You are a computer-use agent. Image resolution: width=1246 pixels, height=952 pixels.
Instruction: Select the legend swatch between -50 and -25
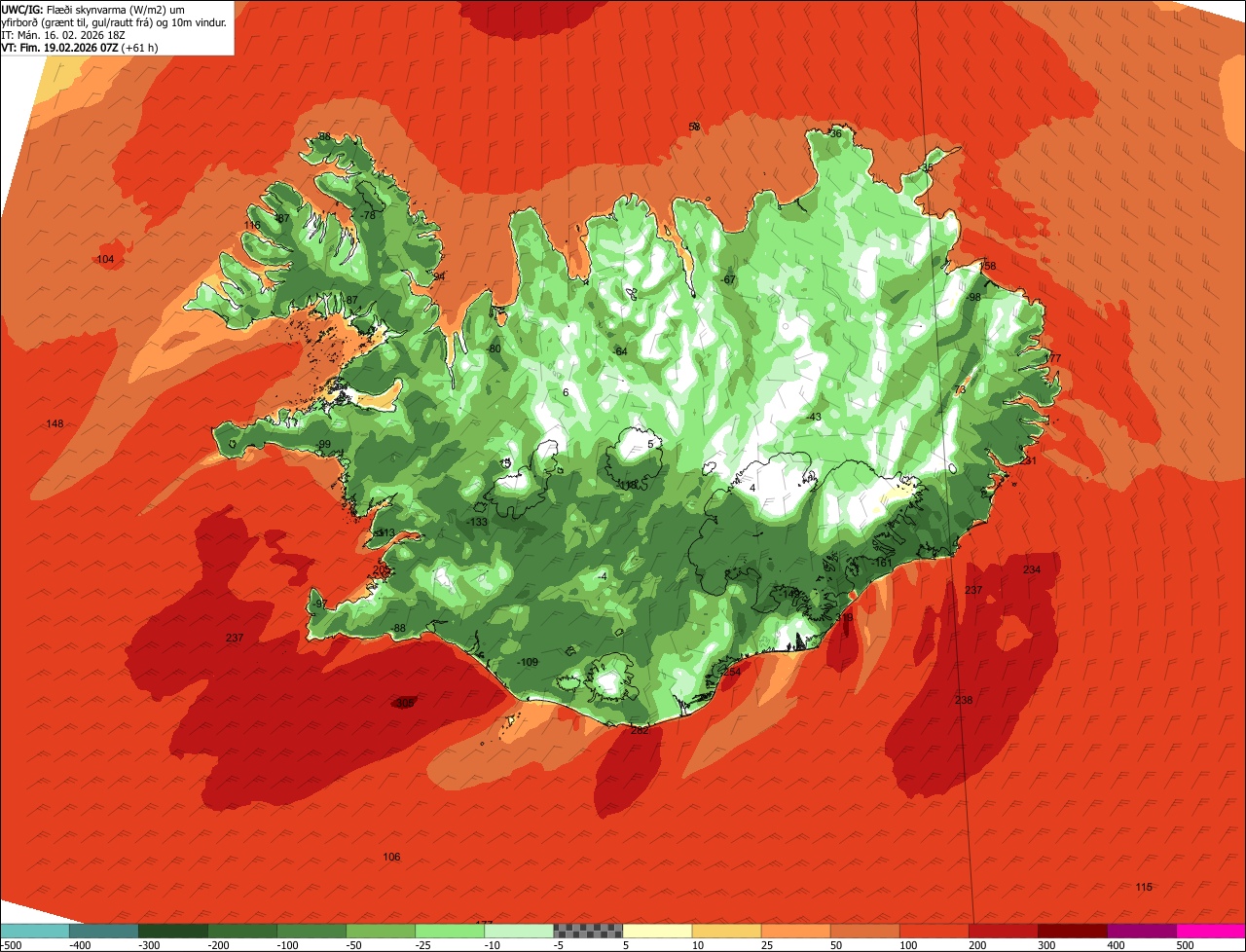(381, 931)
